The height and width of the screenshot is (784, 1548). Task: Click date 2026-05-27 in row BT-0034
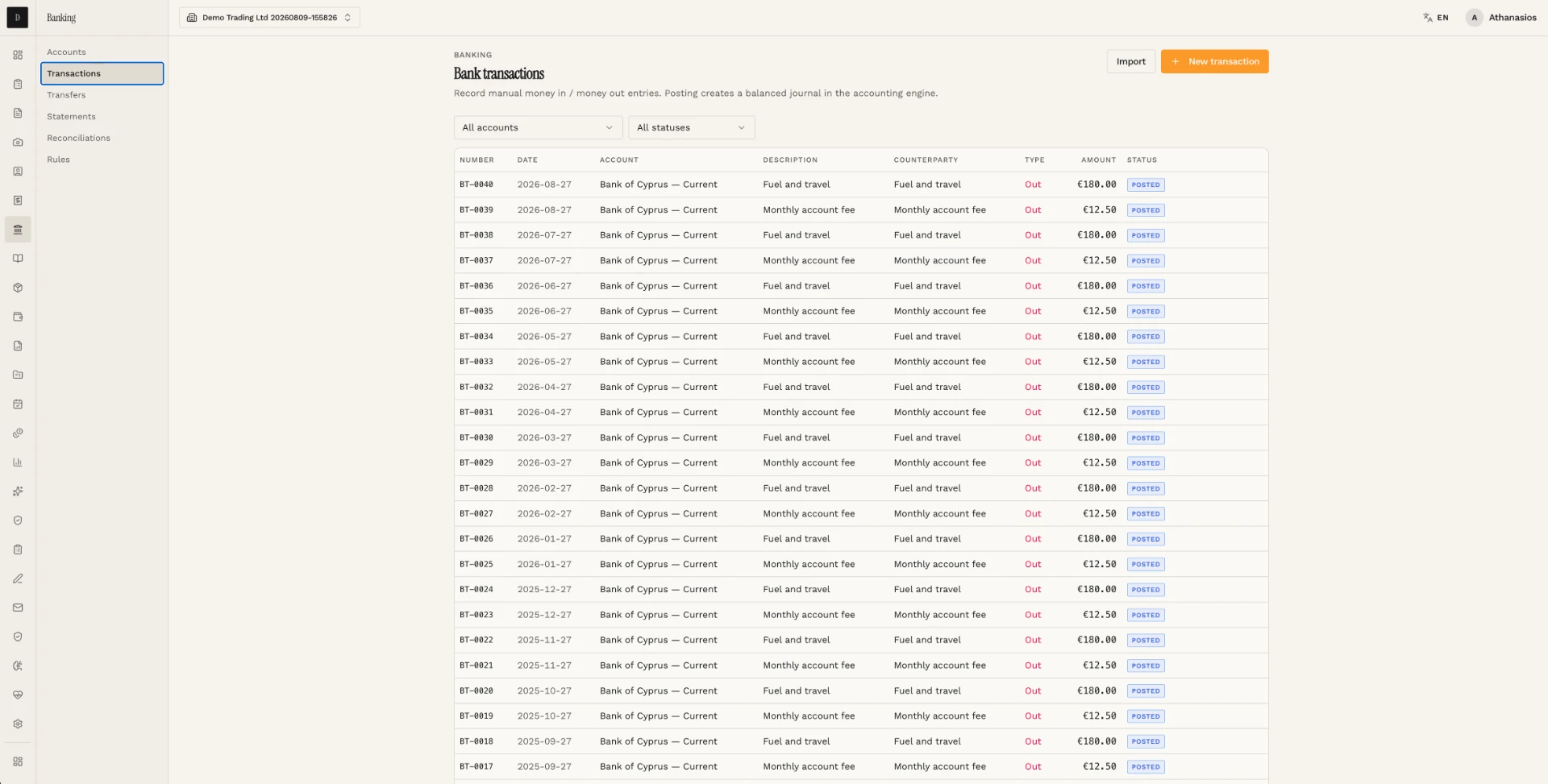[x=544, y=337]
